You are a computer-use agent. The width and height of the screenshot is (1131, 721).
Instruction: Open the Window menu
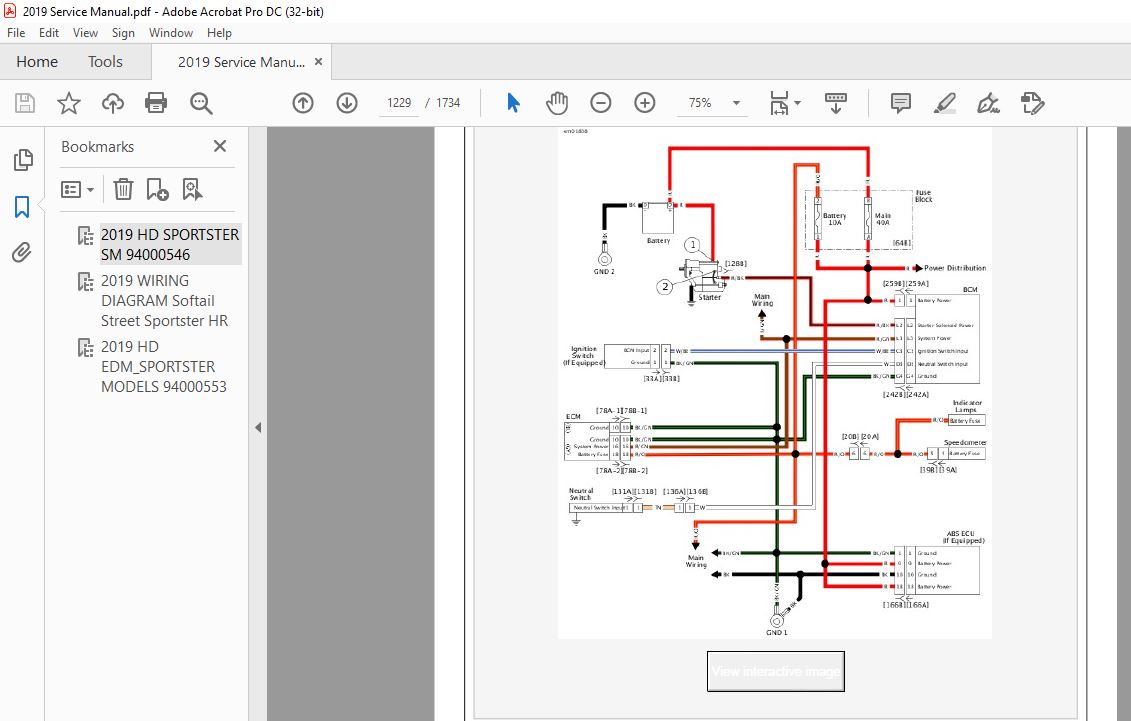pos(171,32)
